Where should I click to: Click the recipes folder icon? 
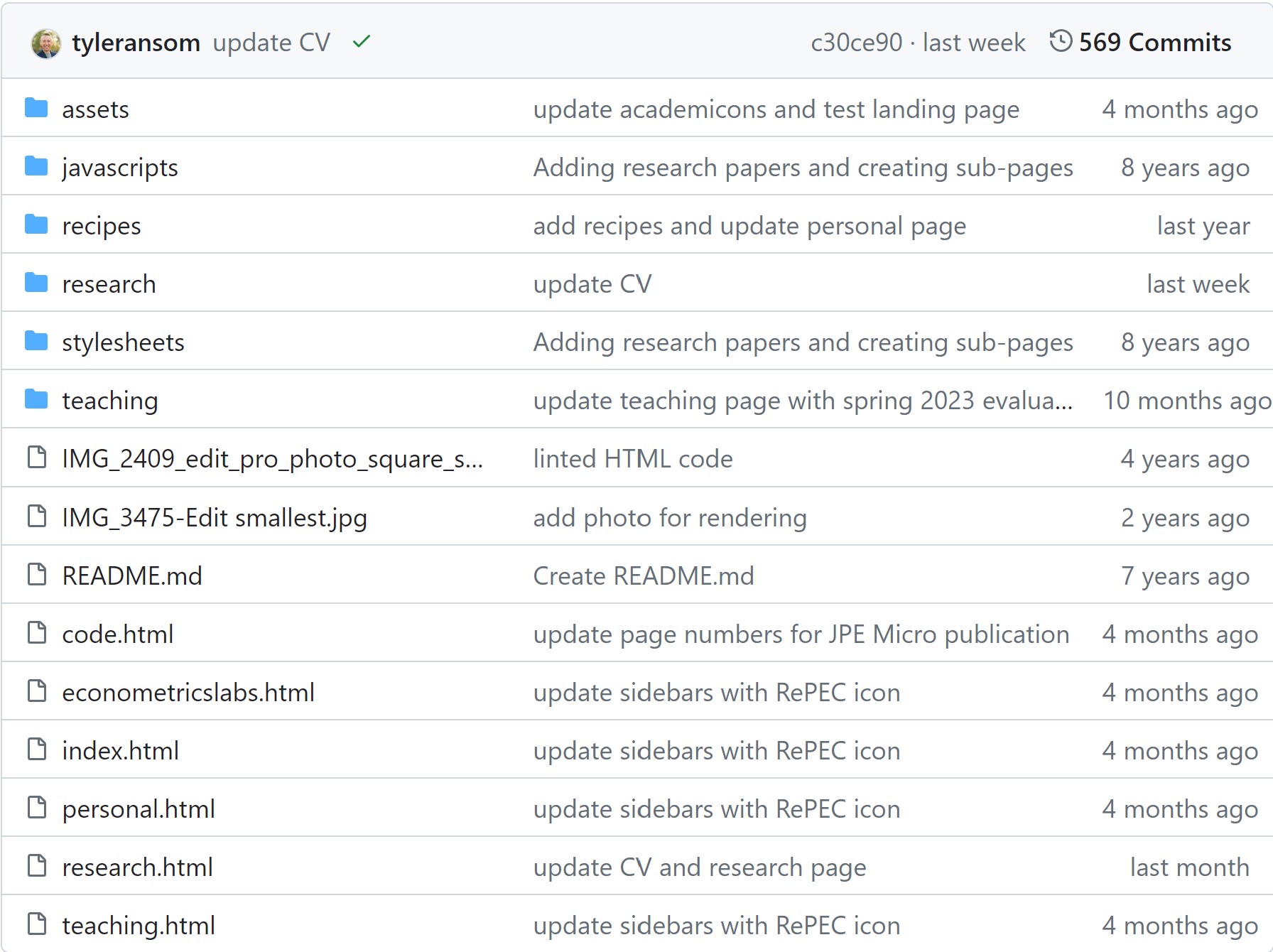coord(36,225)
